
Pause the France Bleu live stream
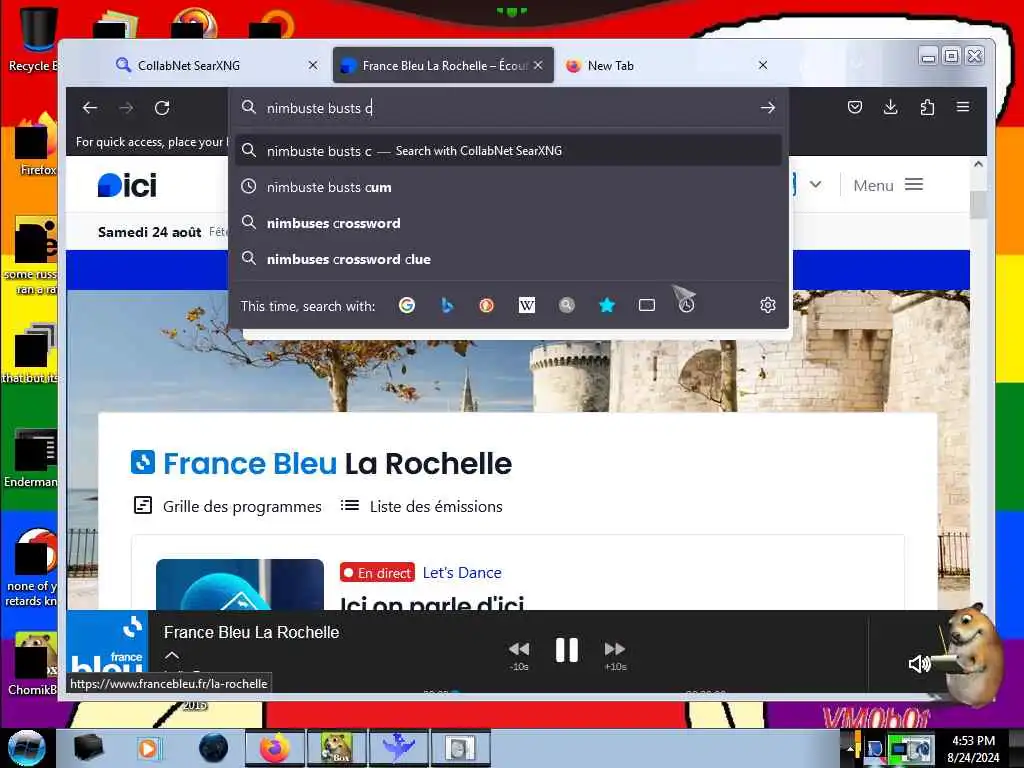tap(566, 650)
